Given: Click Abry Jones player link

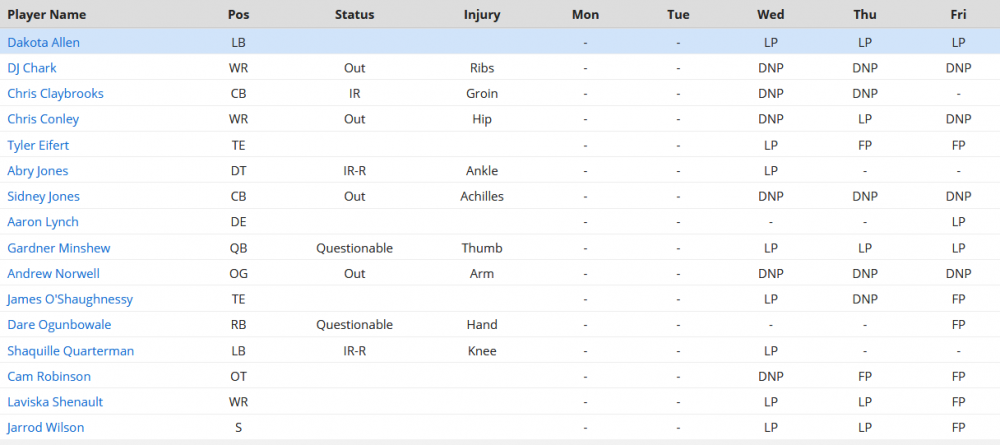Looking at the screenshot, I should pos(38,171).
